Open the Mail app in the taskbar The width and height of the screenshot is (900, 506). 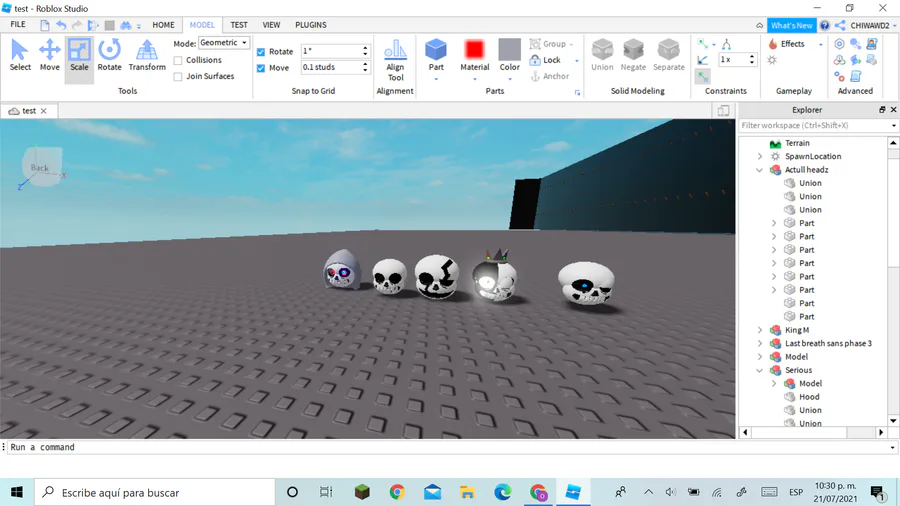[x=432, y=492]
